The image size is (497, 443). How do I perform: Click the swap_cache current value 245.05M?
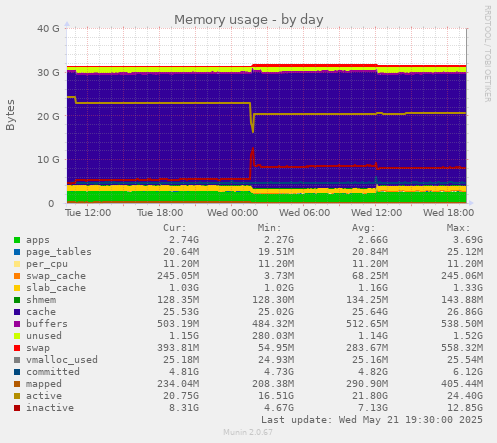click(x=178, y=276)
